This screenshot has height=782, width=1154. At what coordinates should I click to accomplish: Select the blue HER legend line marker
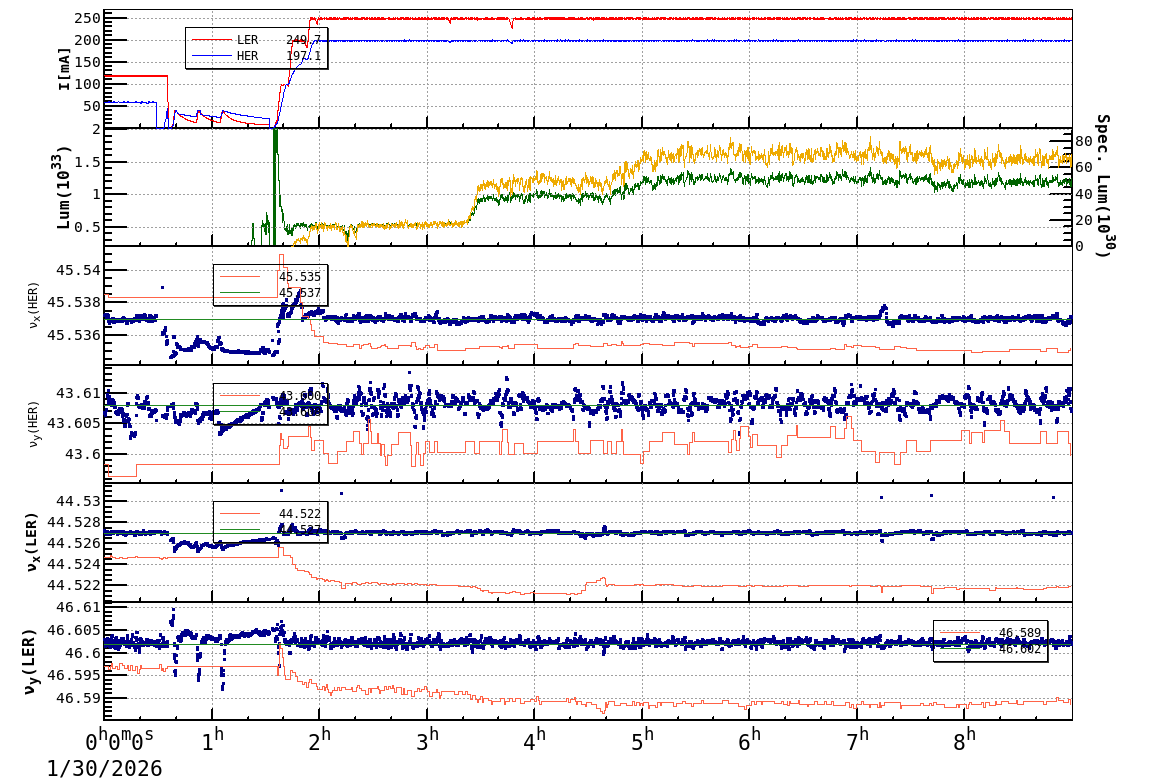coord(212,56)
